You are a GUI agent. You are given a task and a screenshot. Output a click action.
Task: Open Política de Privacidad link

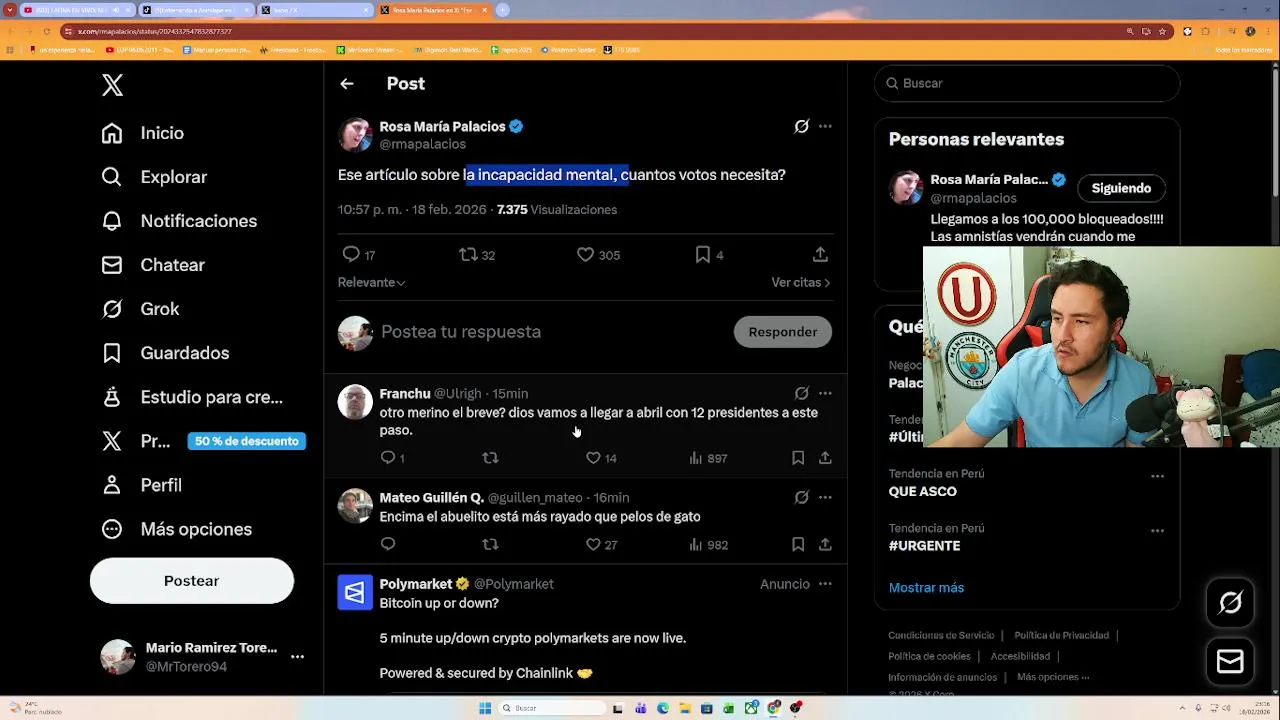tap(1064, 636)
